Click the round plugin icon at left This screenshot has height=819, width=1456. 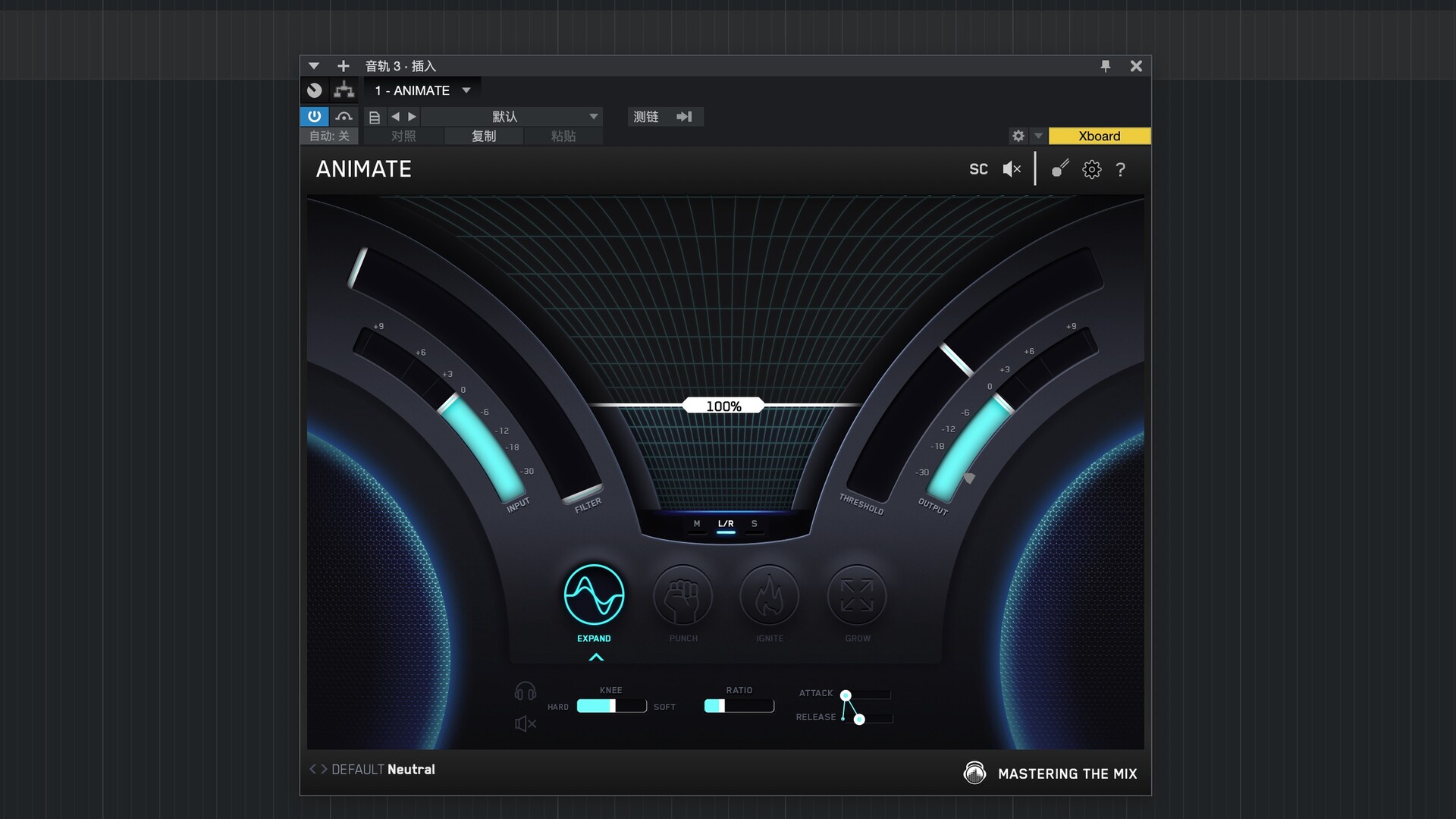pyautogui.click(x=315, y=90)
